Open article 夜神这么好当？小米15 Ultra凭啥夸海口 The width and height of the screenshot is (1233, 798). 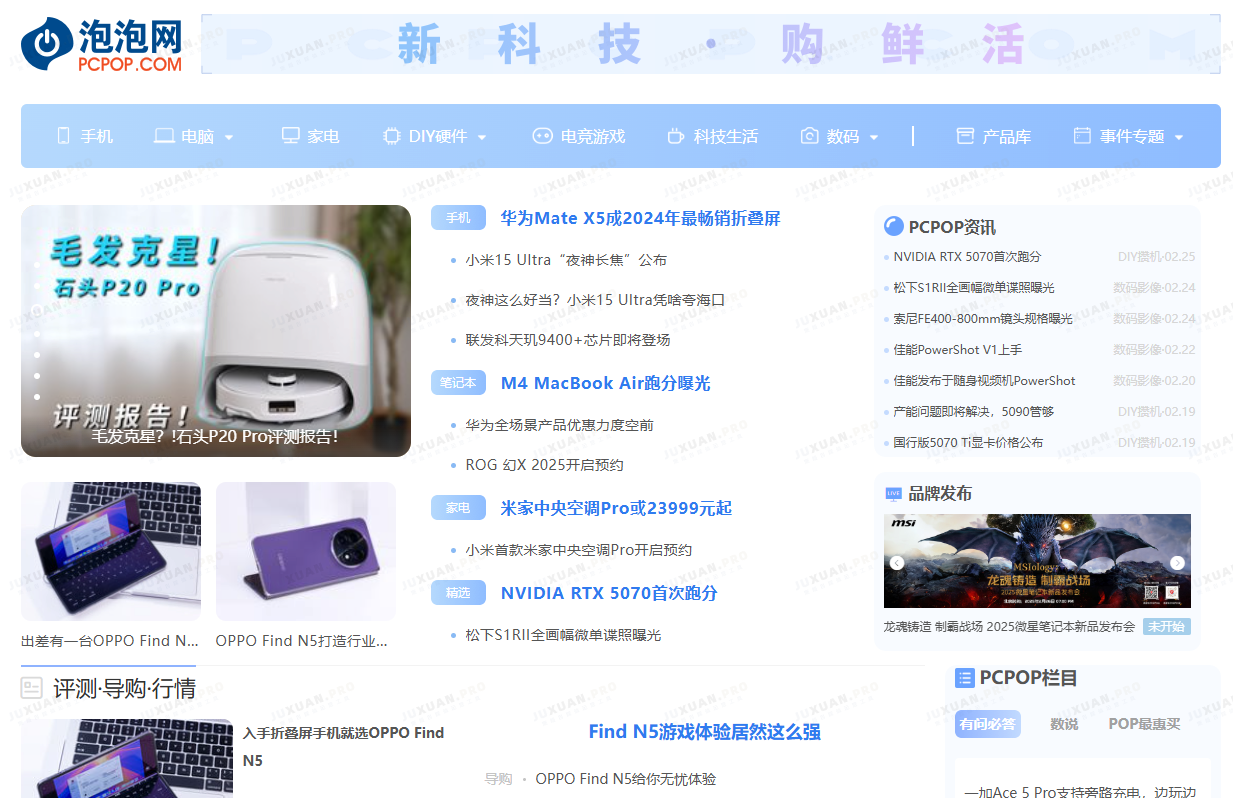click(595, 300)
